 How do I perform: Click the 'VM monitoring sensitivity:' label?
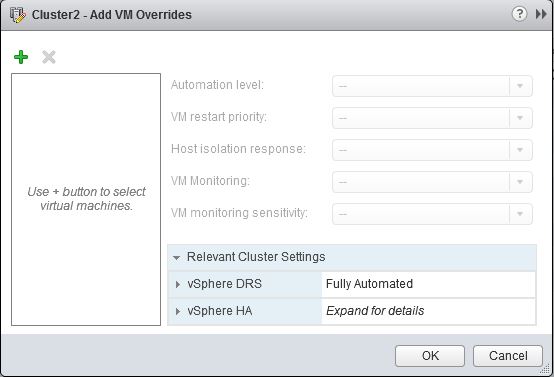coord(239,213)
